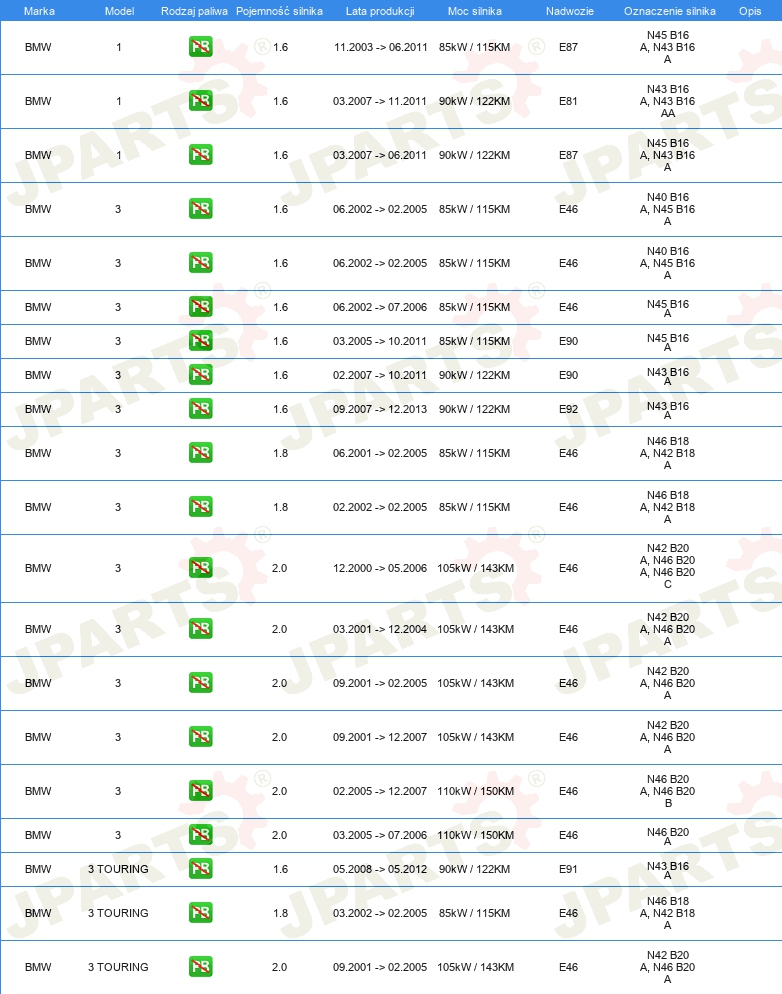Click the Moc silnika column header
This screenshot has width=782, height=994.
coord(475,11)
